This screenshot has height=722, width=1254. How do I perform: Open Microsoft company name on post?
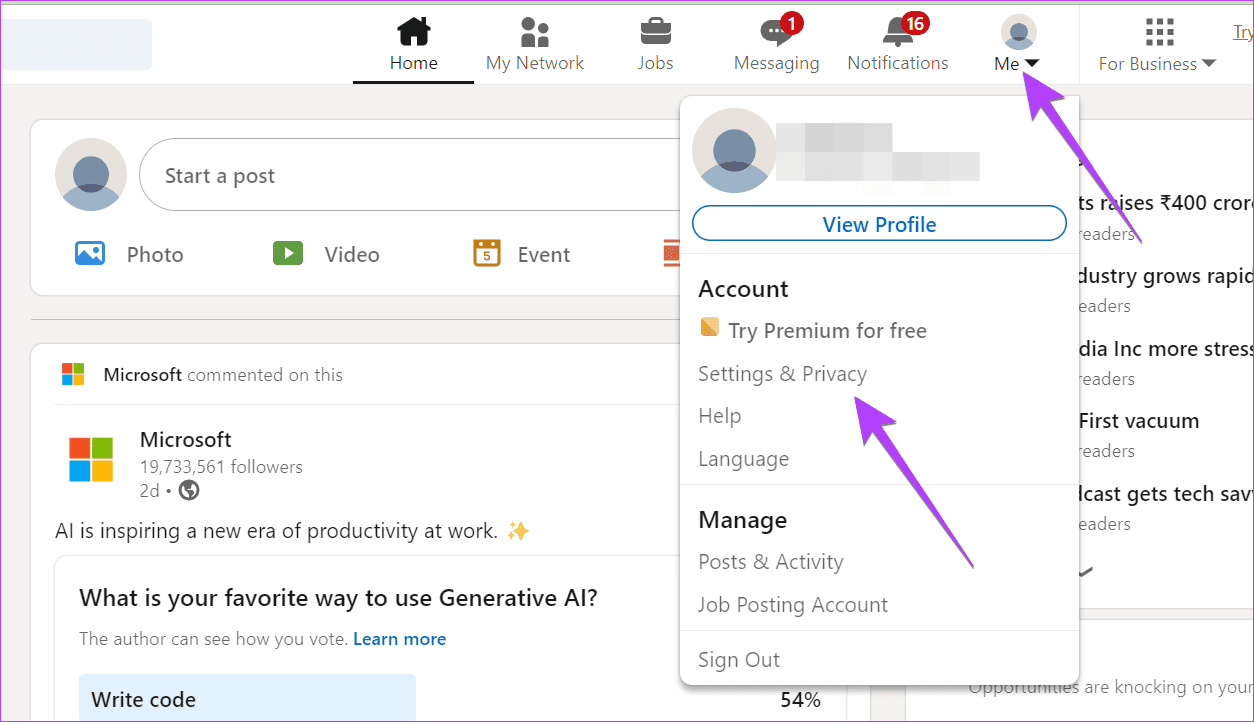pos(186,439)
